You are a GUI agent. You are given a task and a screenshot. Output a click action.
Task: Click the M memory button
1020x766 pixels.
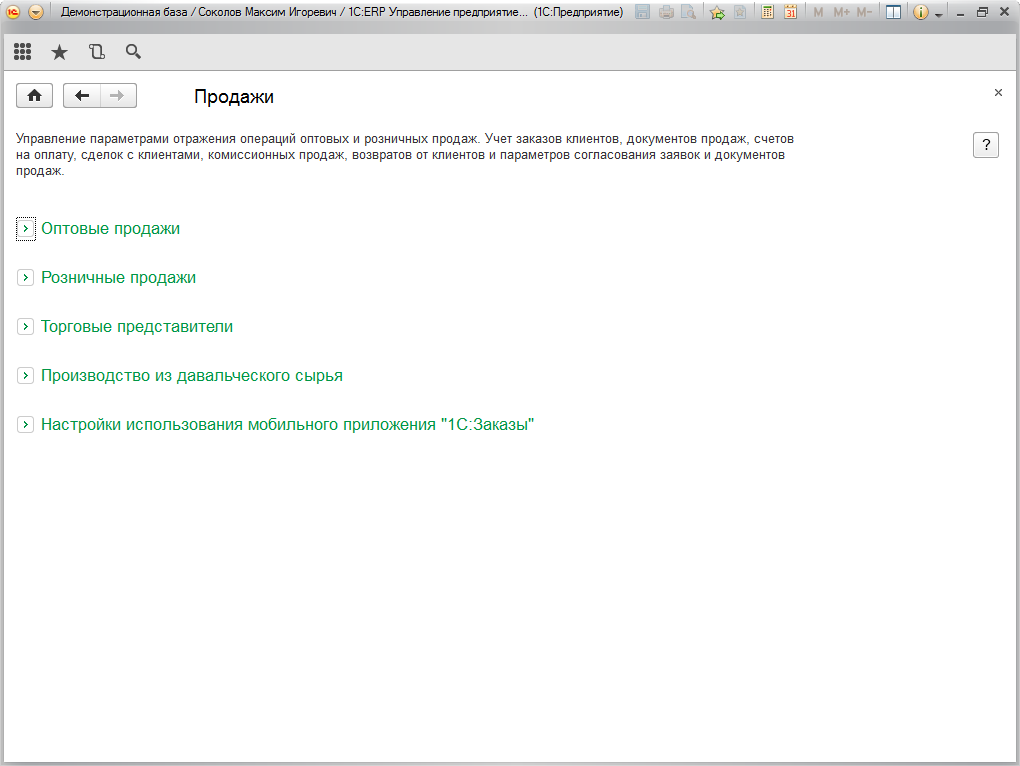(x=818, y=12)
